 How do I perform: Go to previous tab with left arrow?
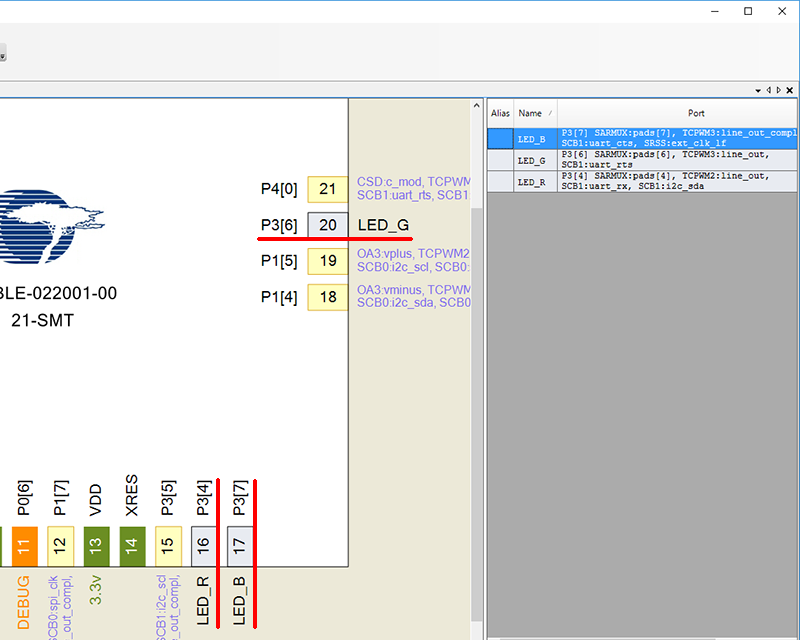[x=769, y=90]
